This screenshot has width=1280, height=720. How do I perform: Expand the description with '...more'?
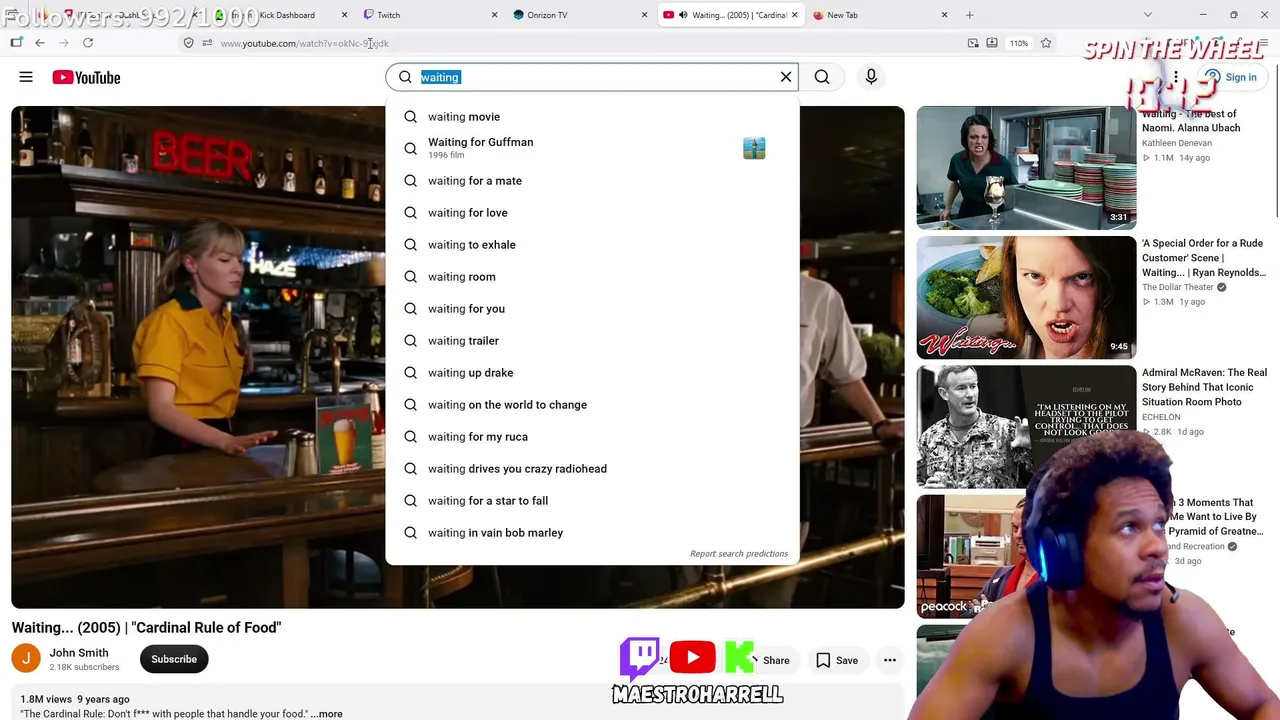click(x=327, y=714)
